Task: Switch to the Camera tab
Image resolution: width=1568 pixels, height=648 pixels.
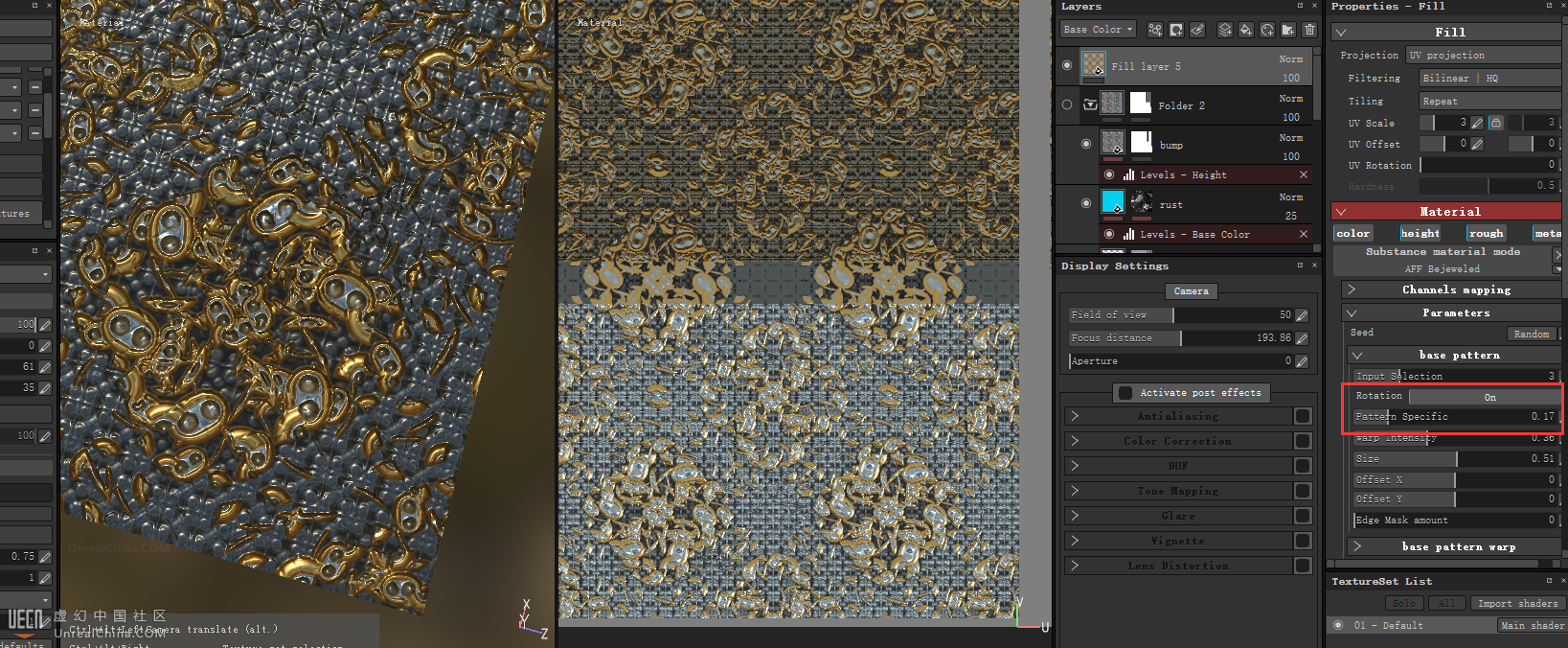Action: 1191,291
